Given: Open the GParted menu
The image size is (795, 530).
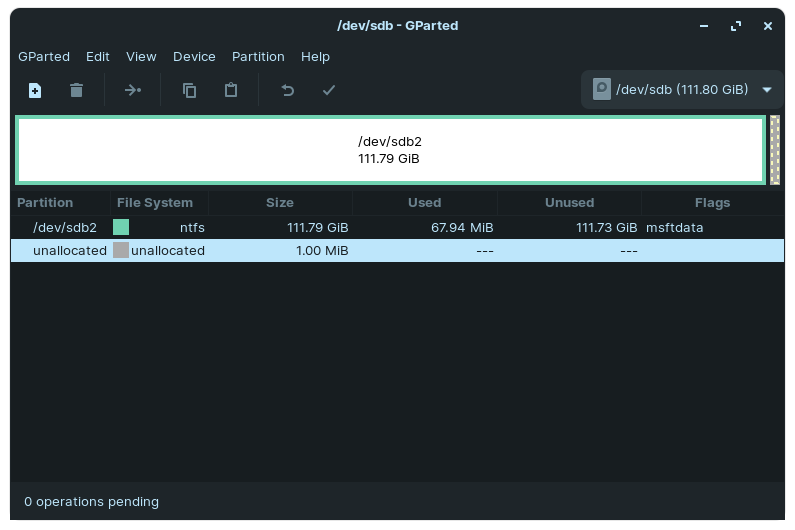Looking at the screenshot, I should pos(44,57).
